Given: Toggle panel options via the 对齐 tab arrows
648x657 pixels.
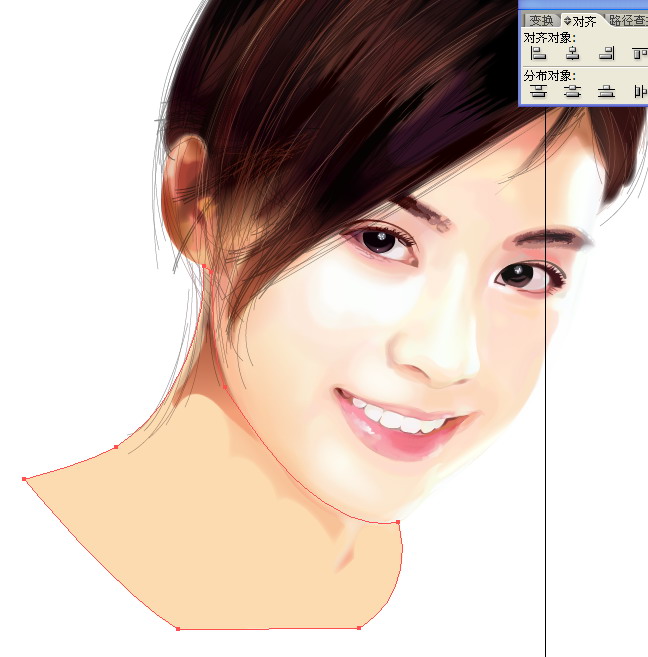Looking at the screenshot, I should click(x=567, y=20).
